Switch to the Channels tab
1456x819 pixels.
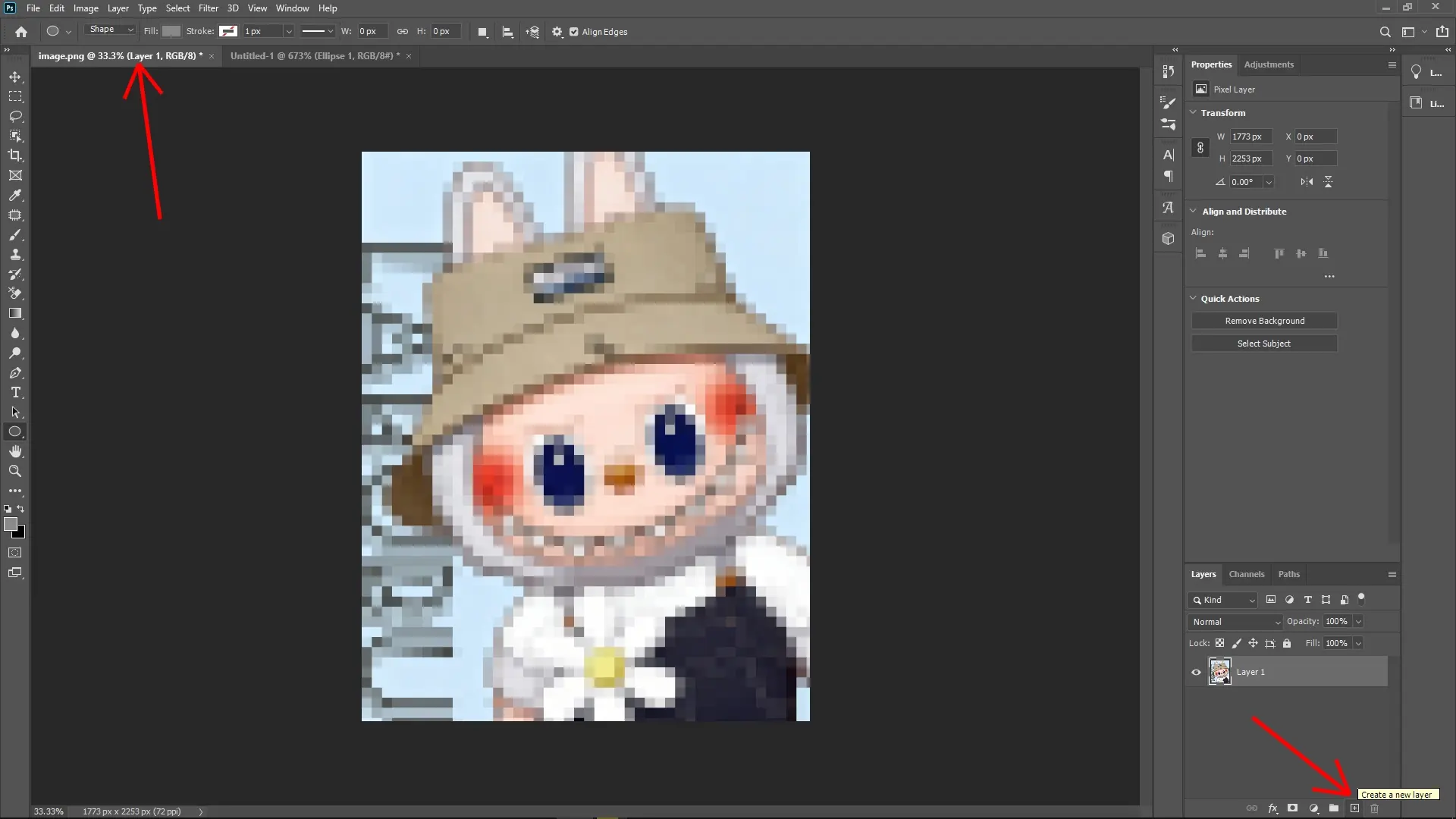tap(1246, 574)
